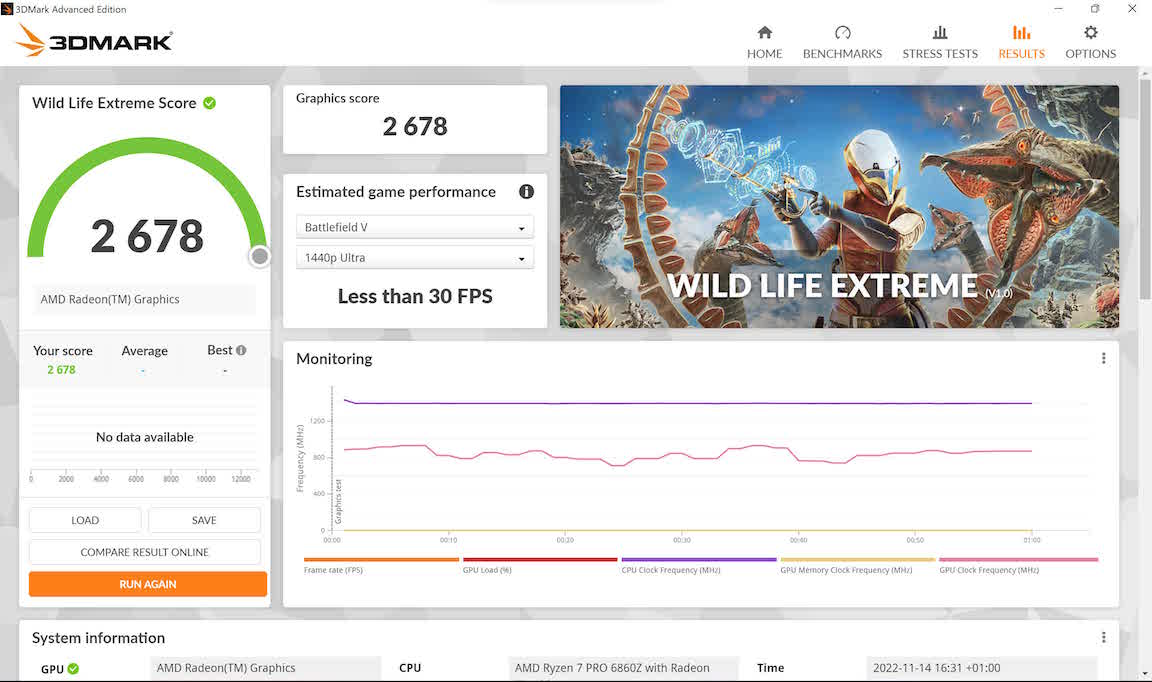Click Compare Result Online button
This screenshot has height=682, width=1152.
145,552
